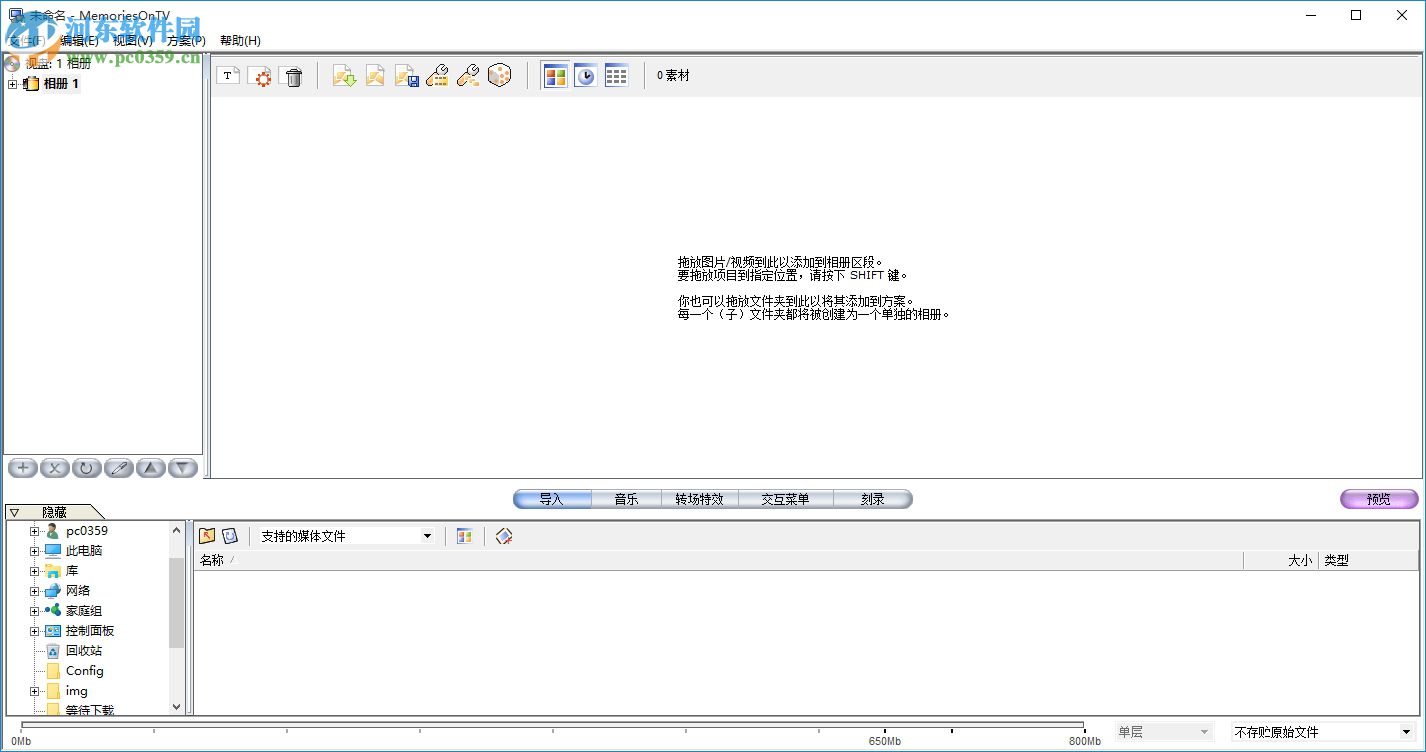Collapse the browser panel with 隐藏 tab
Viewport: 1426px width, 752px height.
[53, 512]
